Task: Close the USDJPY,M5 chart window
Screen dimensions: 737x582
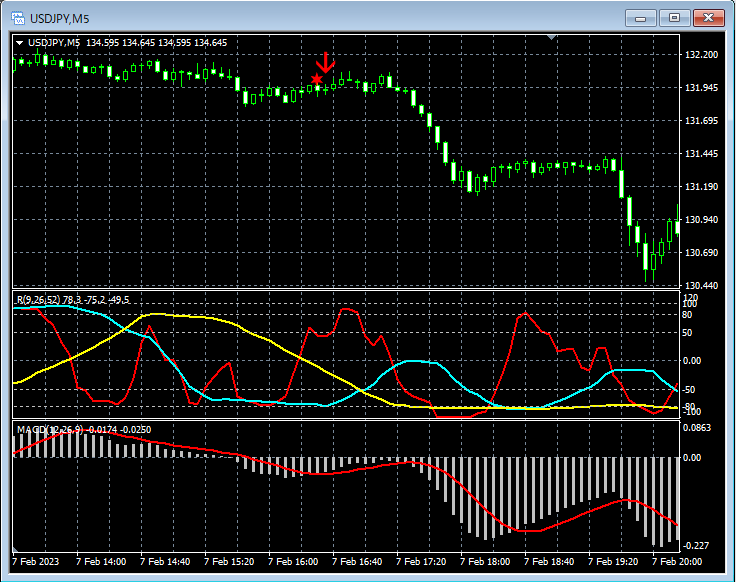Action: tap(709, 17)
